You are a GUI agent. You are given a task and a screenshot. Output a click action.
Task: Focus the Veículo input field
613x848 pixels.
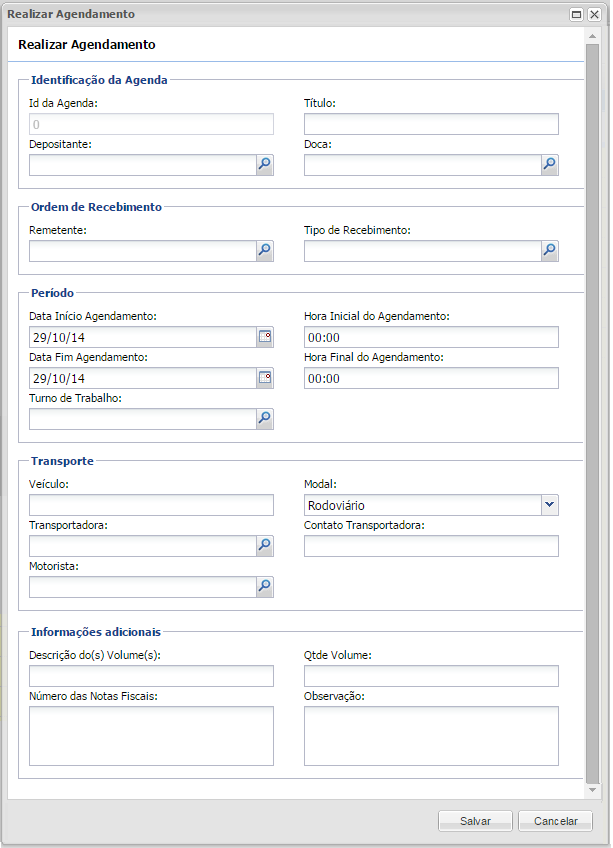click(151, 505)
